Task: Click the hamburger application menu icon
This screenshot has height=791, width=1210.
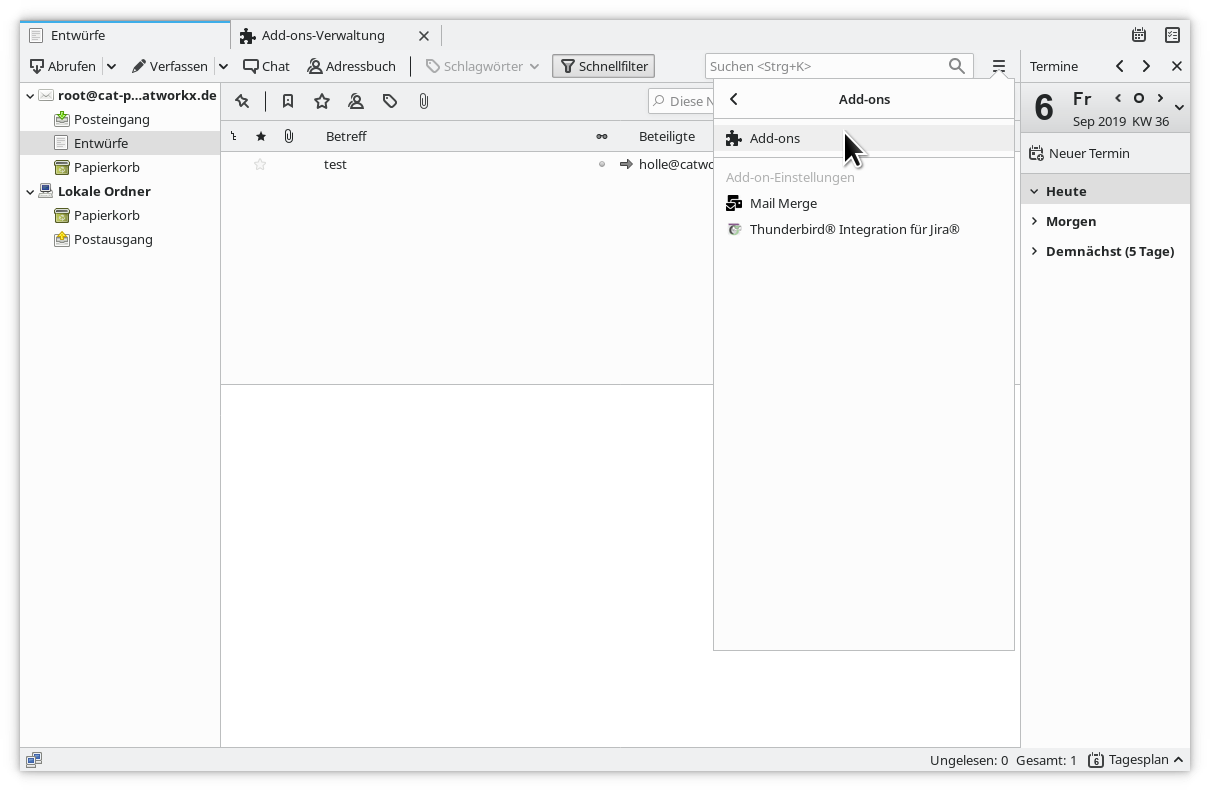Action: pos(998,66)
